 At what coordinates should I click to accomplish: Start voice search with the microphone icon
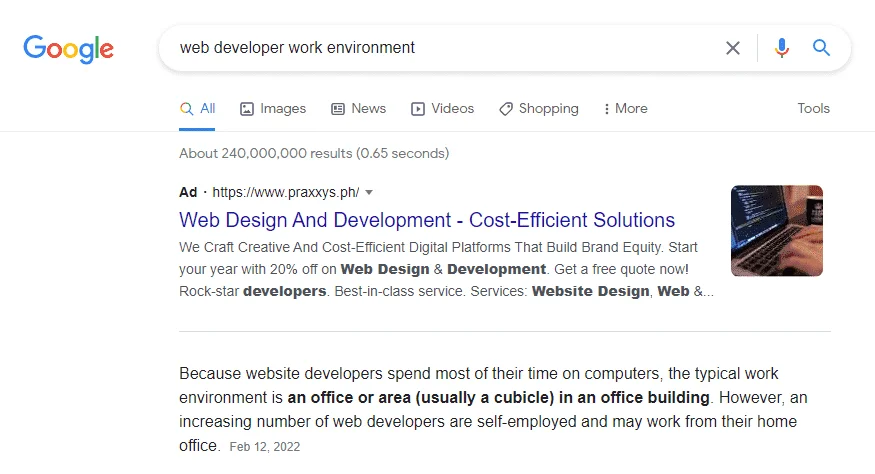(782, 48)
